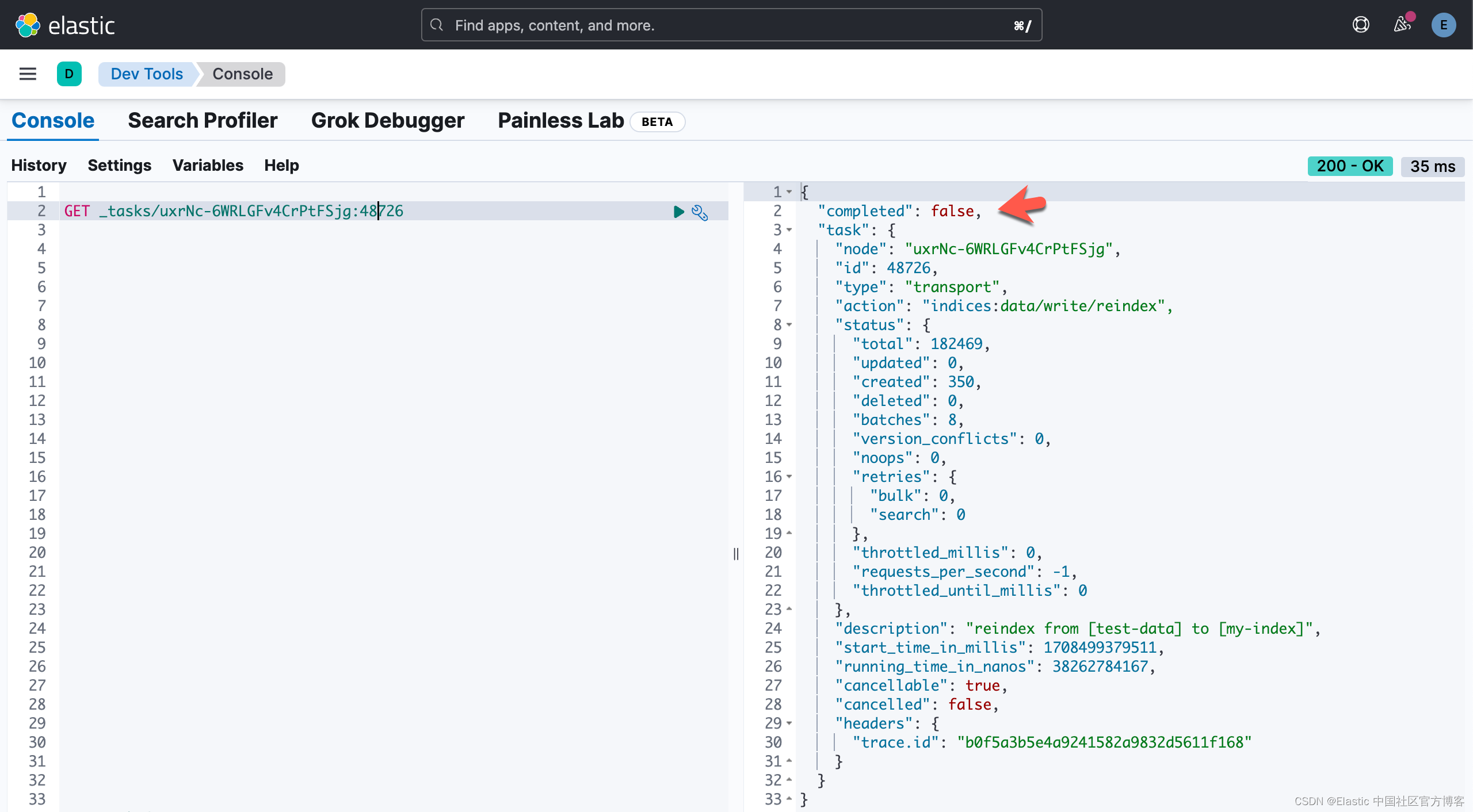Open the Grok Debugger tab
This screenshot has height=812, width=1473.
[387, 120]
